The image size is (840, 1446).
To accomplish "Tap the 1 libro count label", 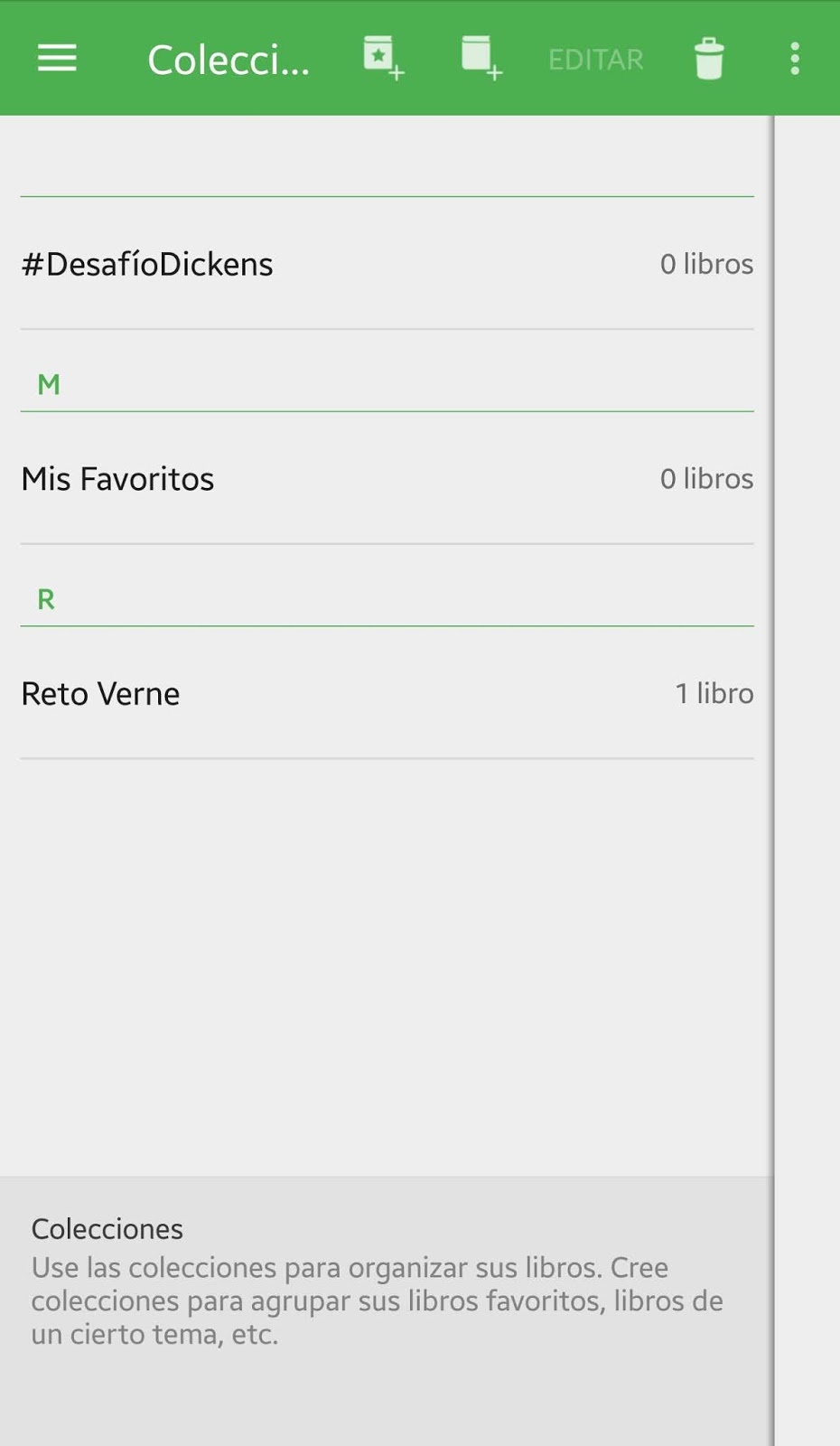I will [x=714, y=693].
